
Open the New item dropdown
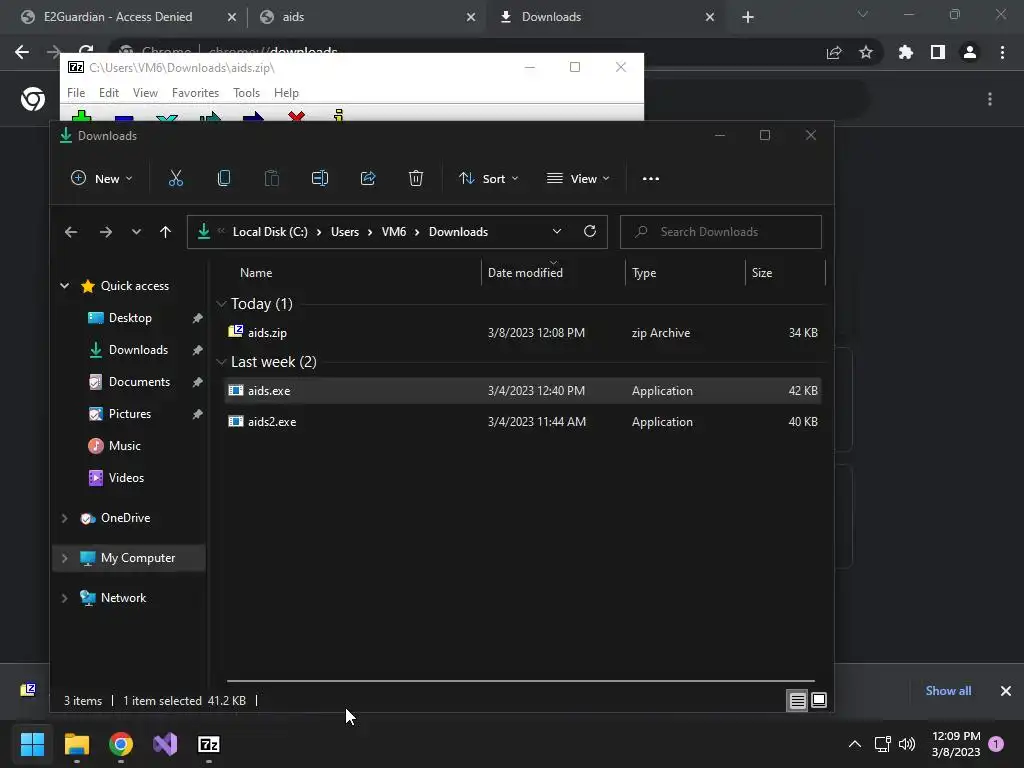coord(101,178)
